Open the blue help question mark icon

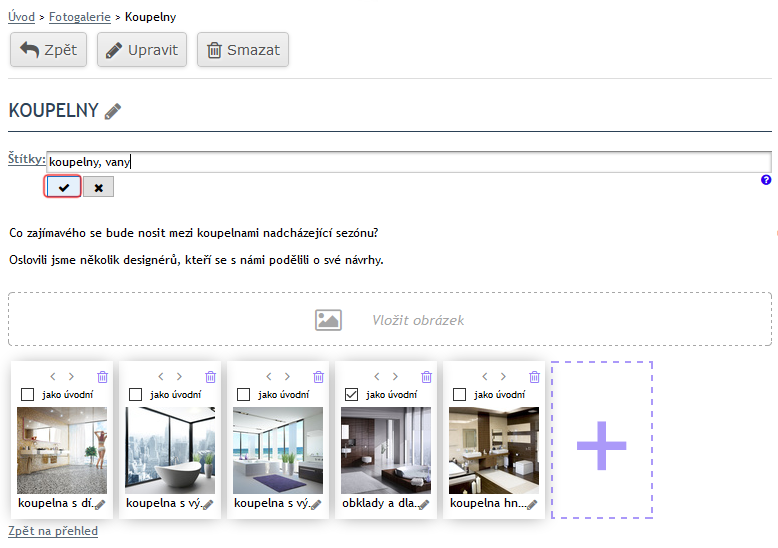tap(766, 180)
